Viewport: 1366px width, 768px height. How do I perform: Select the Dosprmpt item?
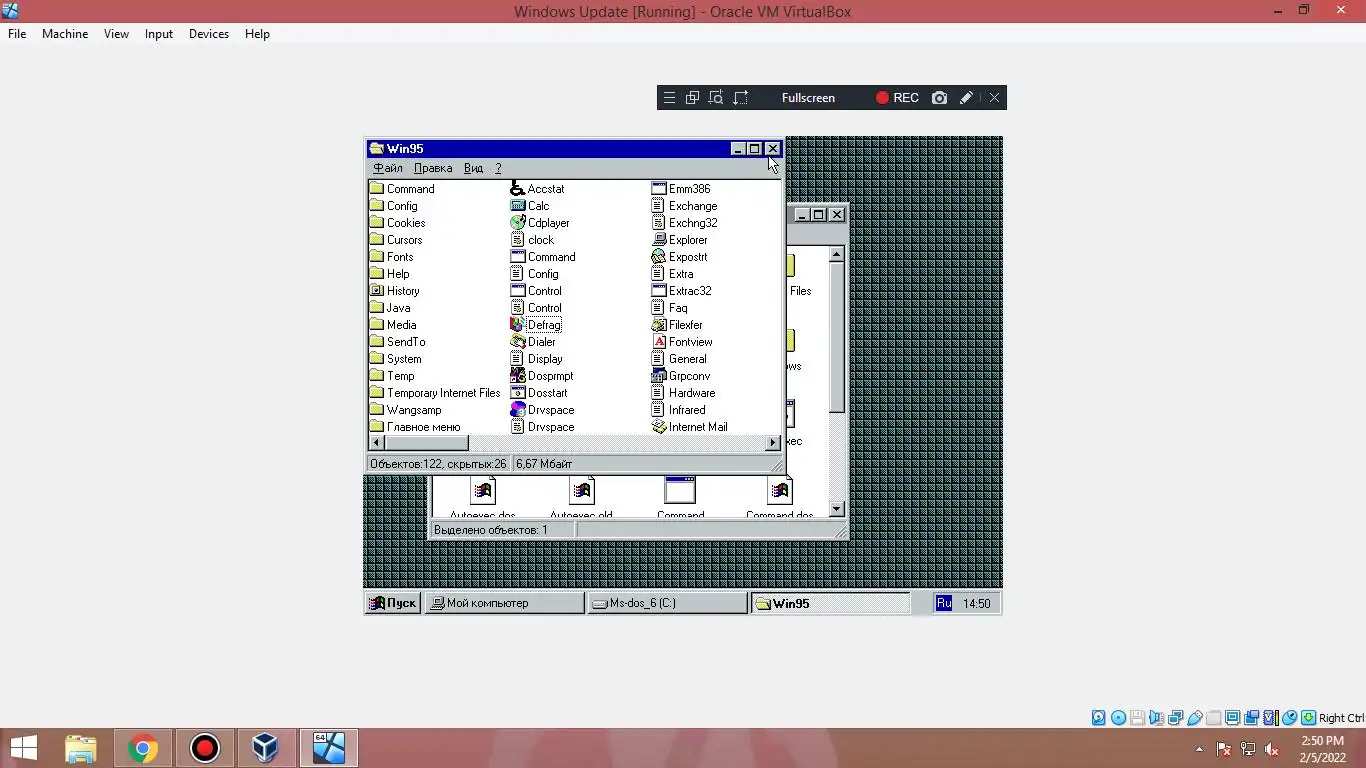541,376
